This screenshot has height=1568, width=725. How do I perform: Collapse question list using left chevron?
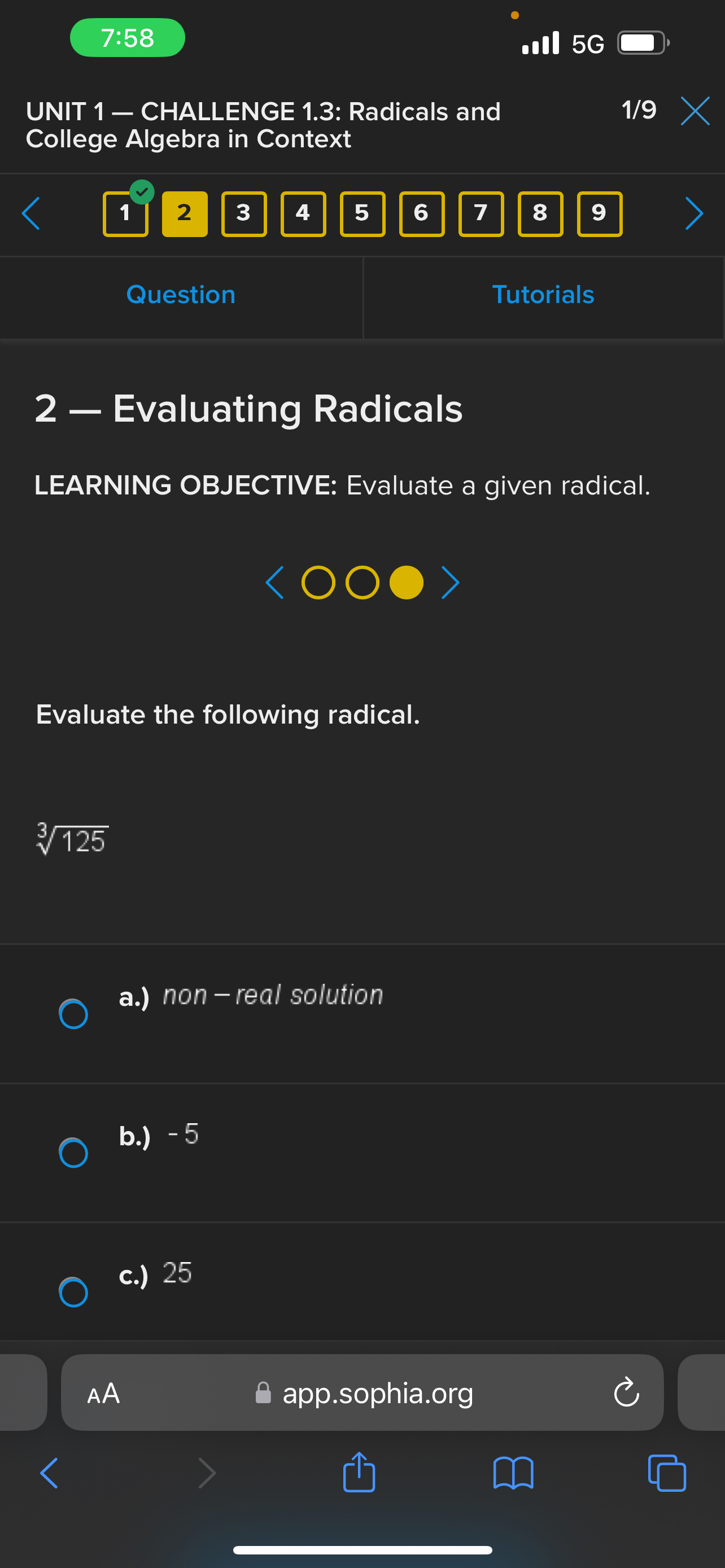(31, 214)
